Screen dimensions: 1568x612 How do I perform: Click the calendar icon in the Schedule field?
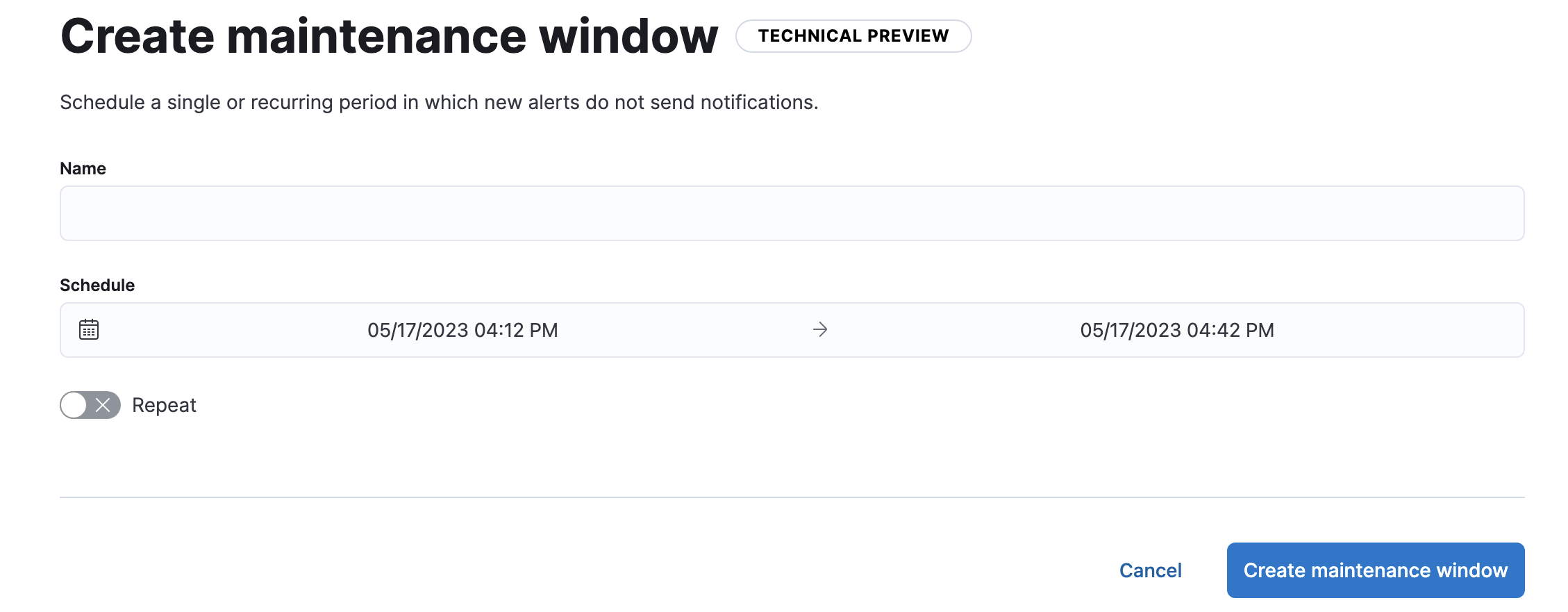(x=89, y=330)
